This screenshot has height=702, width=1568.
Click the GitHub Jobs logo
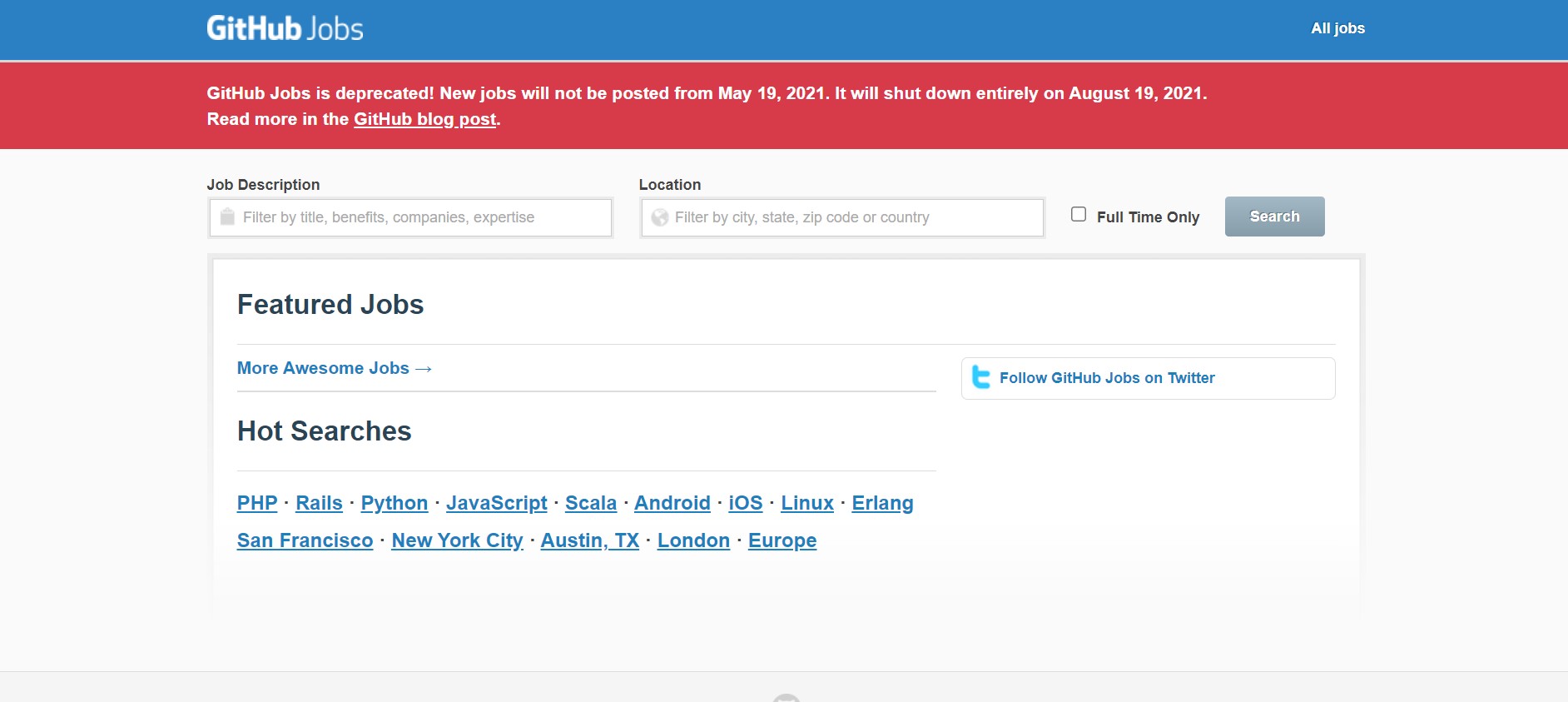[x=285, y=28]
